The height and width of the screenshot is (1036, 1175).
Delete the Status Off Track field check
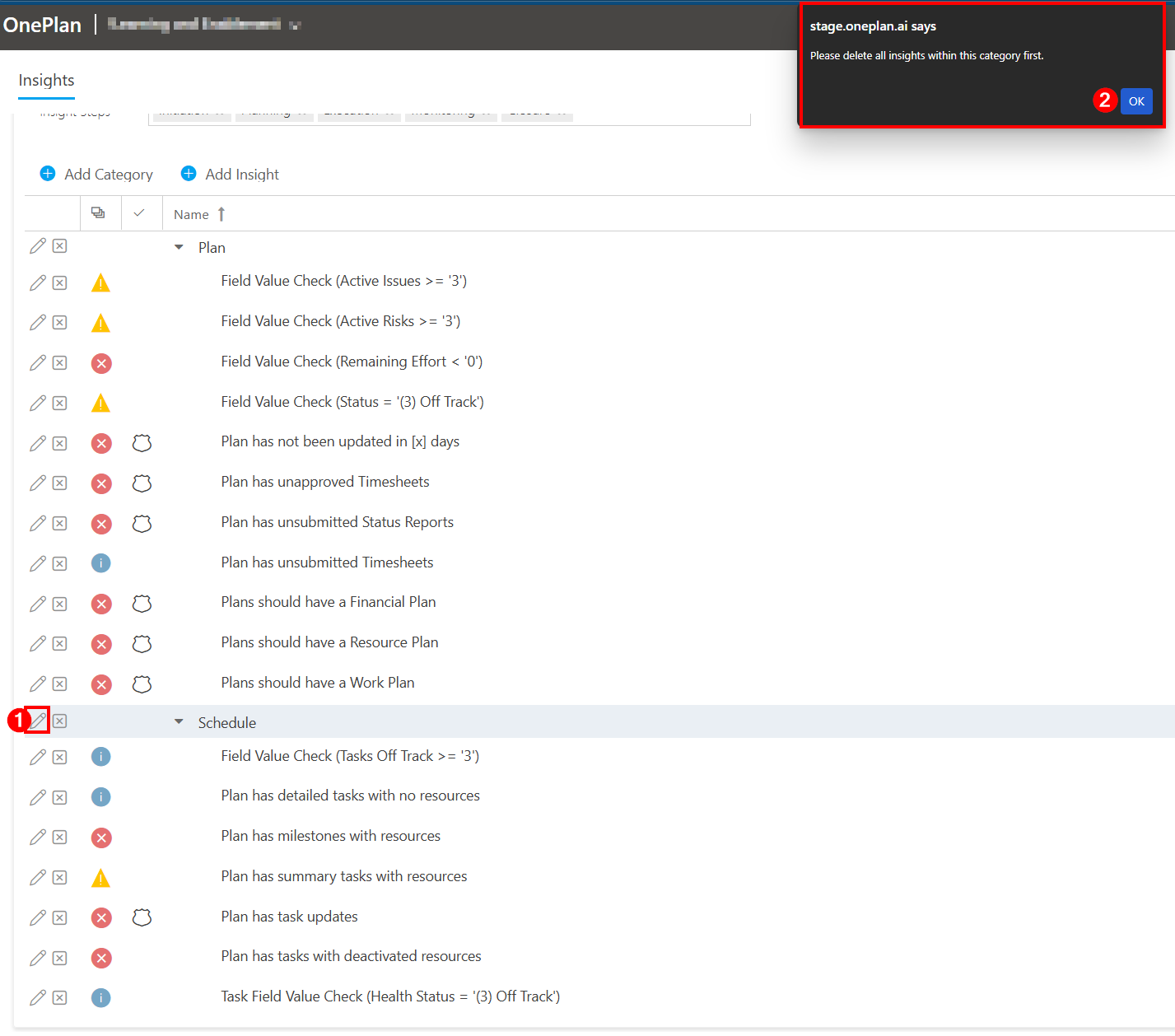[60, 404]
